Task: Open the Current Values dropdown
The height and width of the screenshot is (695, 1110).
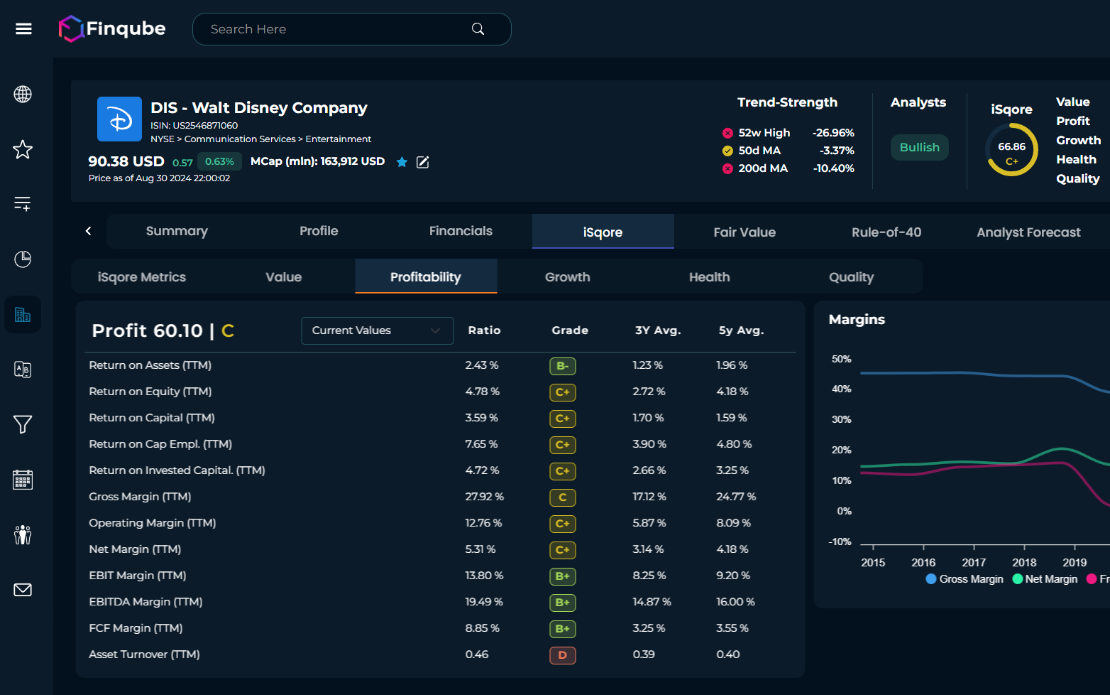Action: (x=377, y=331)
